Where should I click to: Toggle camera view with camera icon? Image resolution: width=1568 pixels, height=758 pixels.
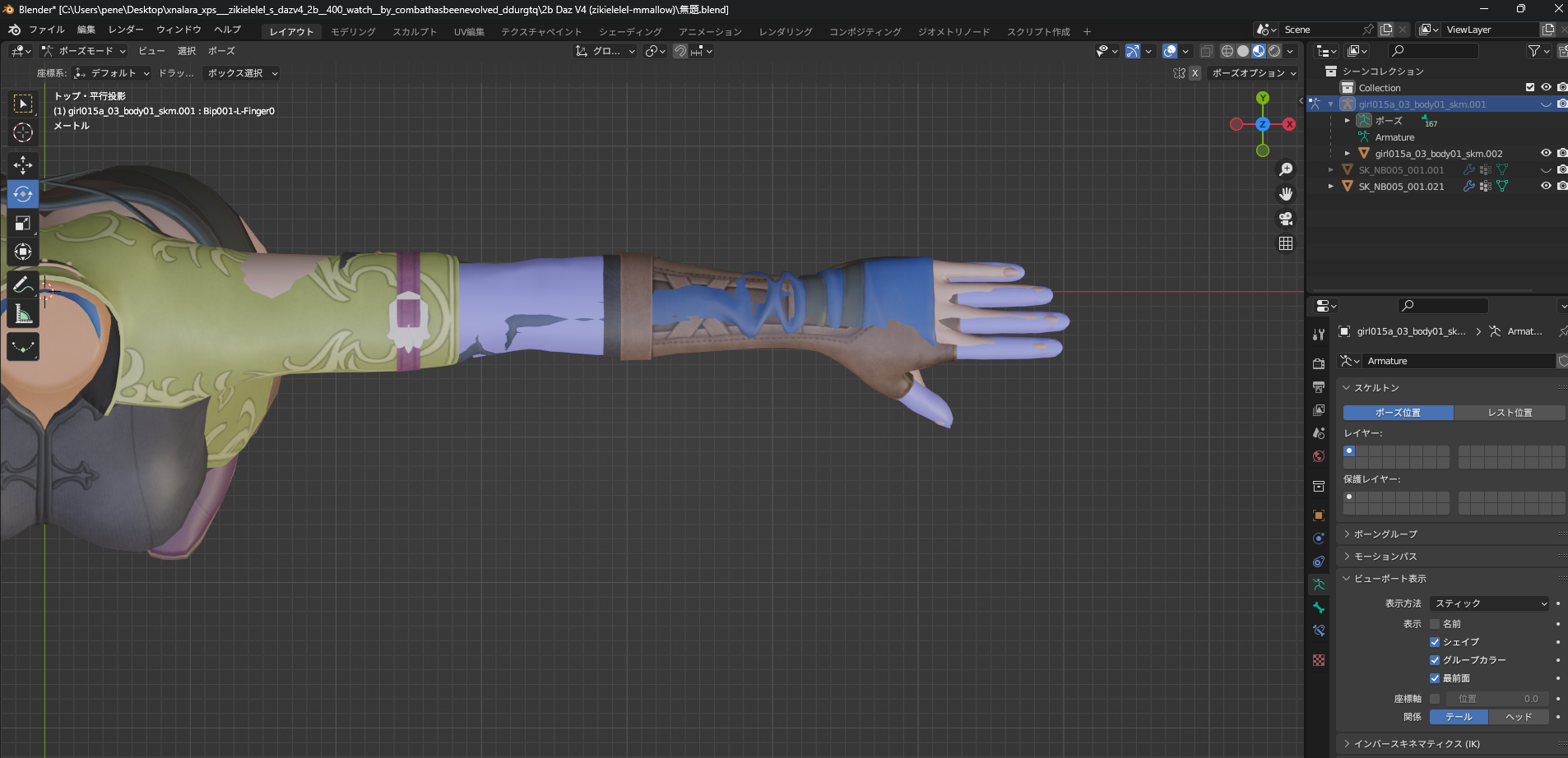pos(1286,219)
